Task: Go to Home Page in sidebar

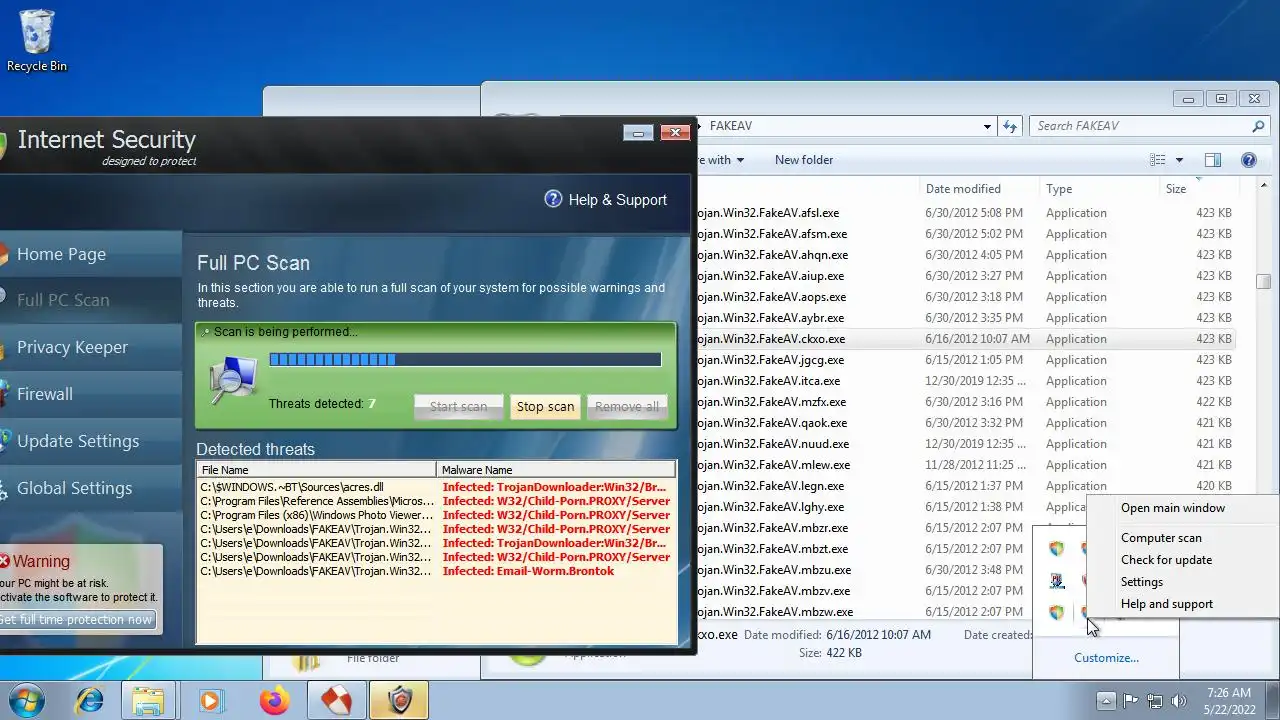Action: pyautogui.click(x=90, y=254)
